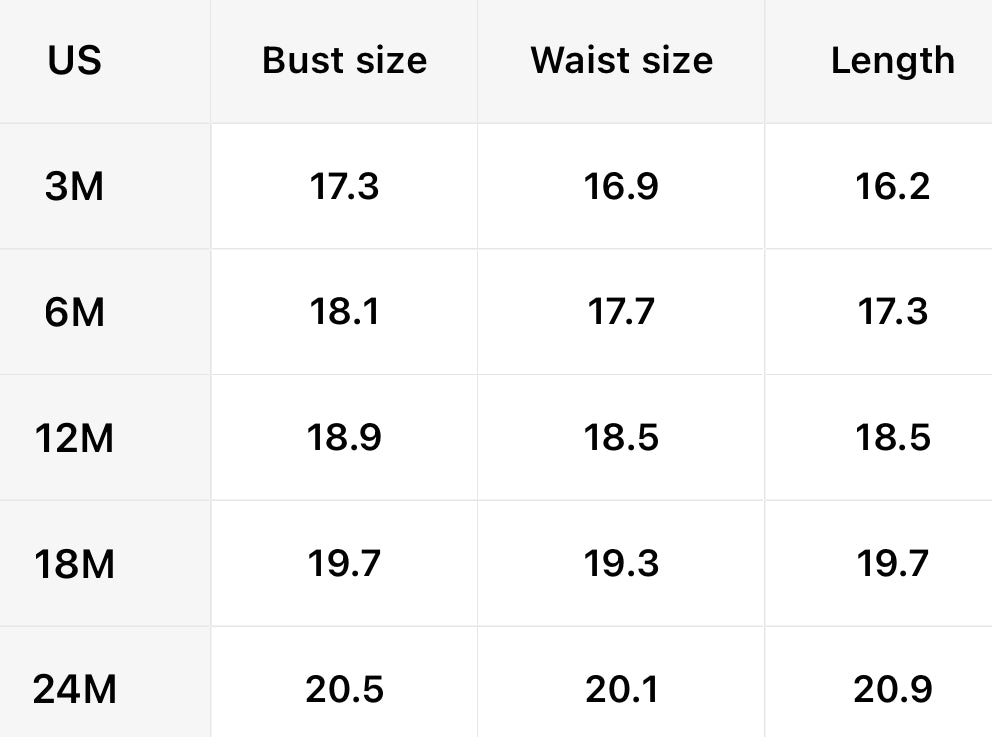Viewport: 992px width, 737px height.
Task: Click the 3M length value 16.2
Action: [892, 186]
